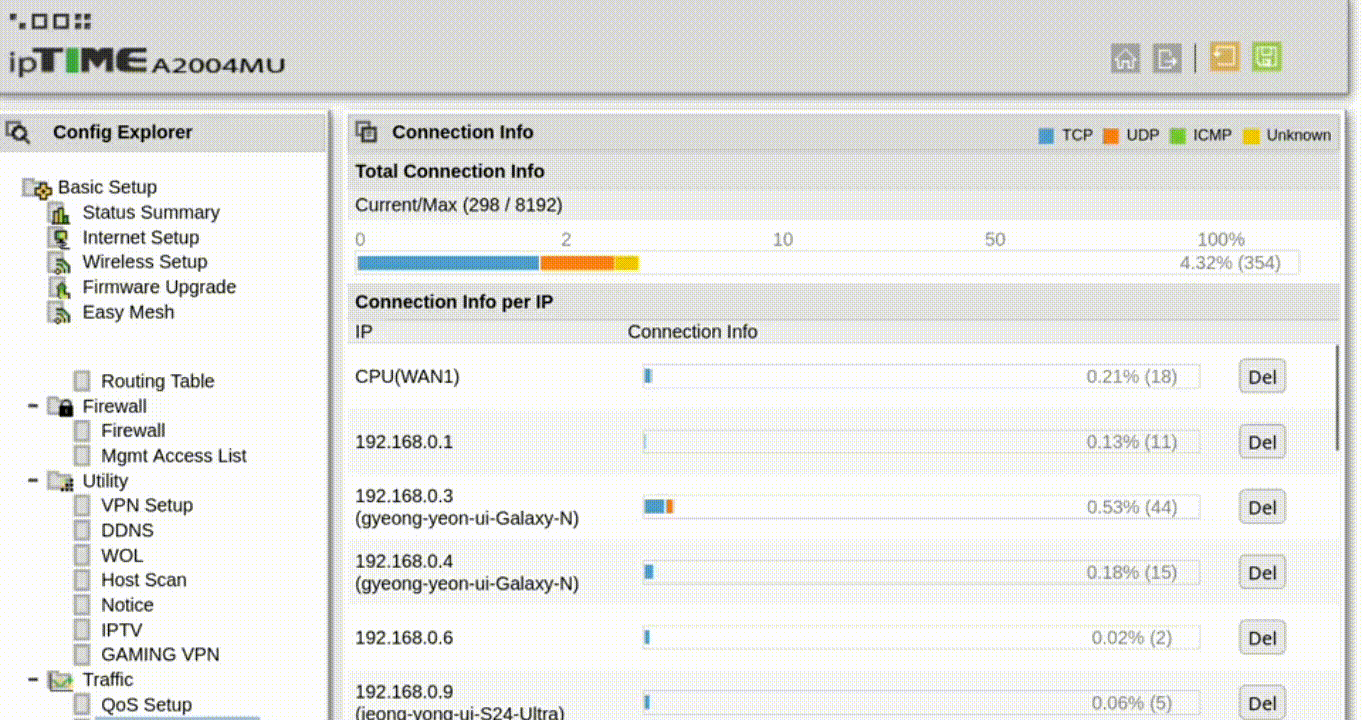Click the connection list vertical scrollbar
The width and height of the screenshot is (1362, 720).
point(1337,398)
